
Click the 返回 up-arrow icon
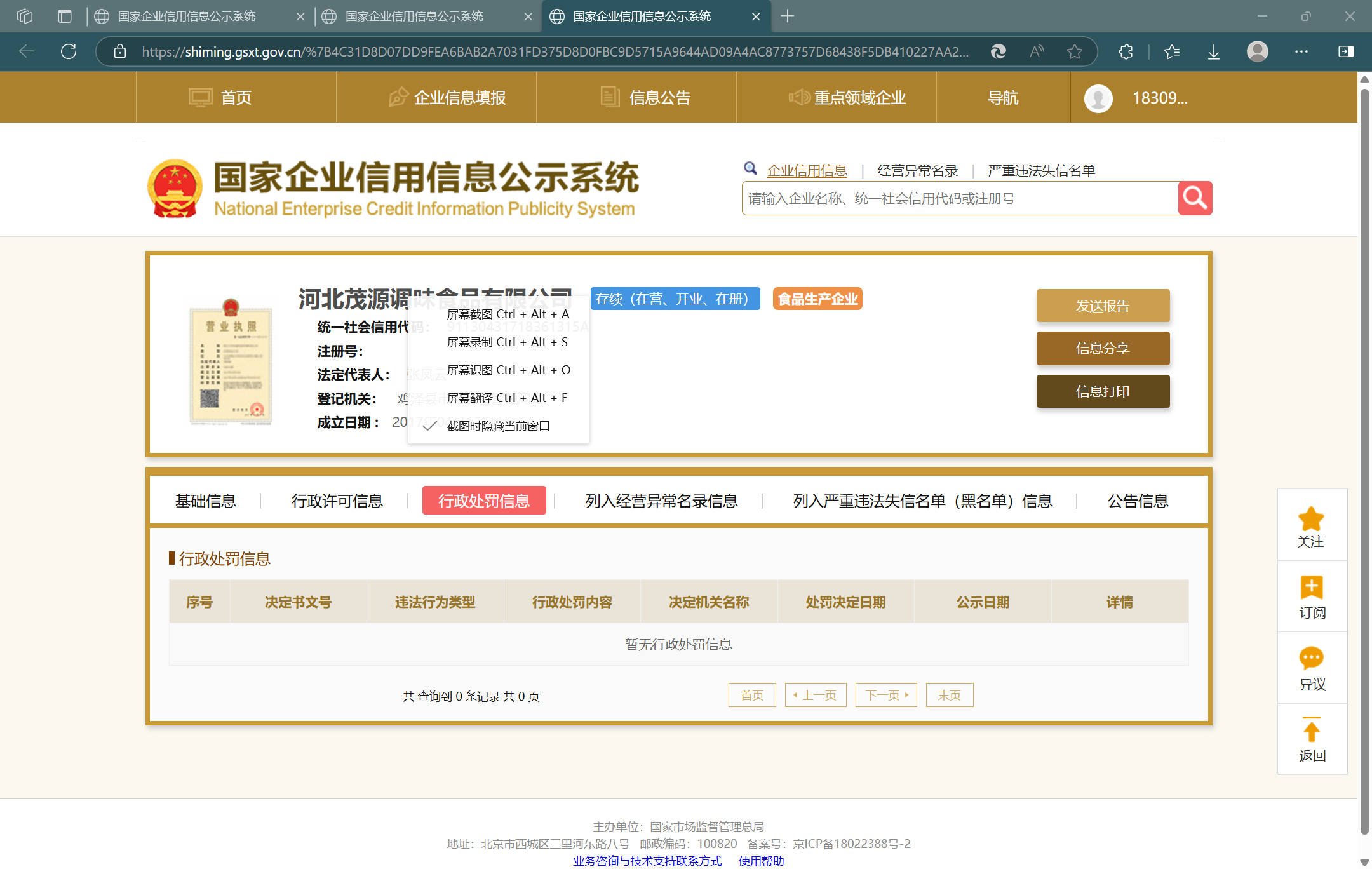(1311, 729)
